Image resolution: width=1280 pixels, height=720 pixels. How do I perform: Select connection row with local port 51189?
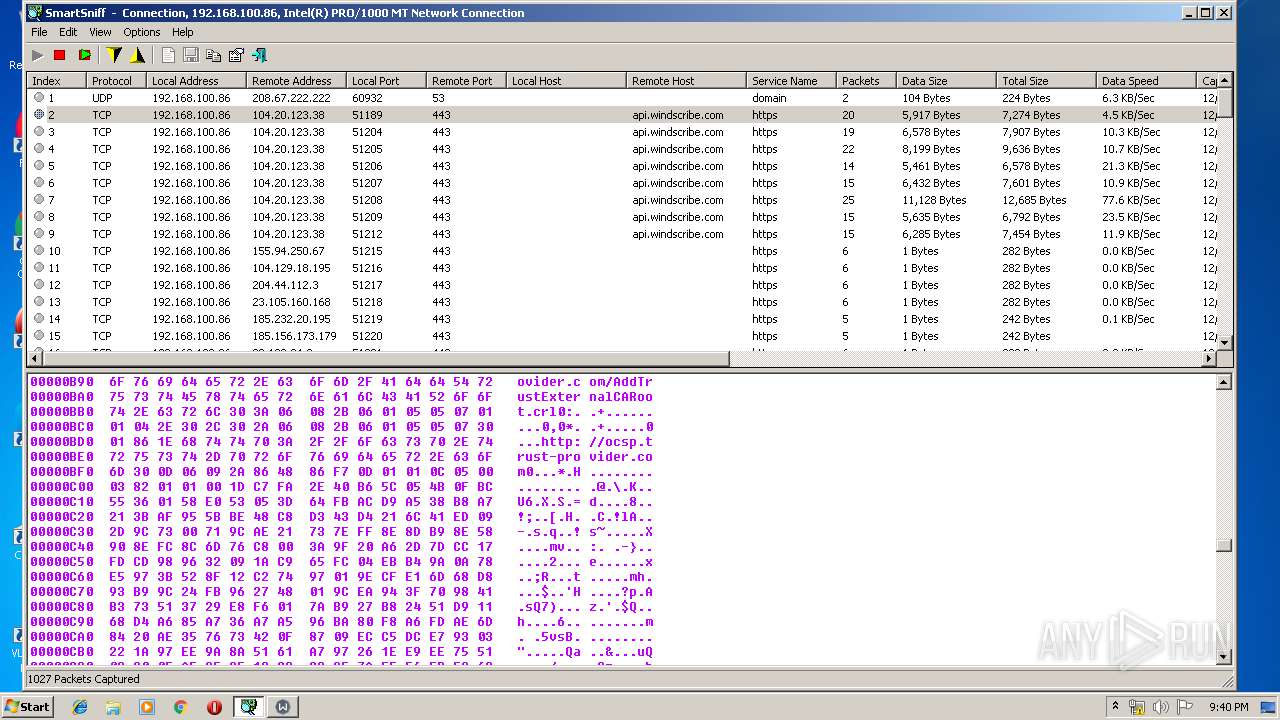[622, 115]
